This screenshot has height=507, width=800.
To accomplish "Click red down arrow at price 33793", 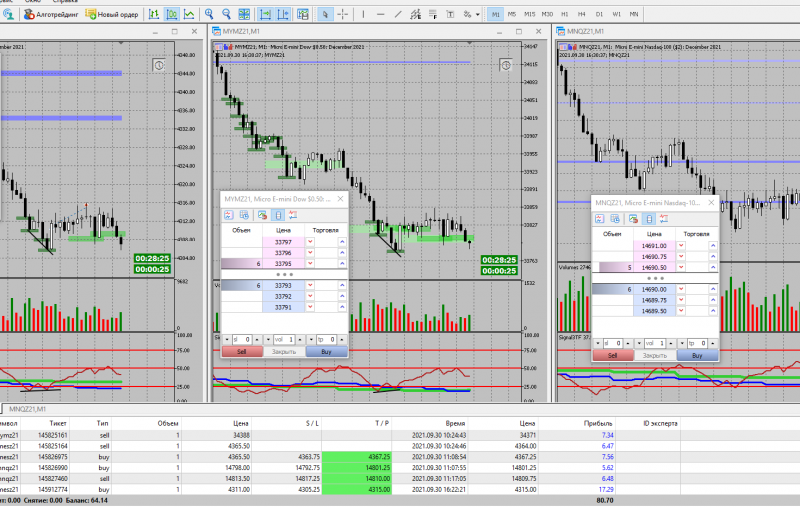I will (x=310, y=285).
